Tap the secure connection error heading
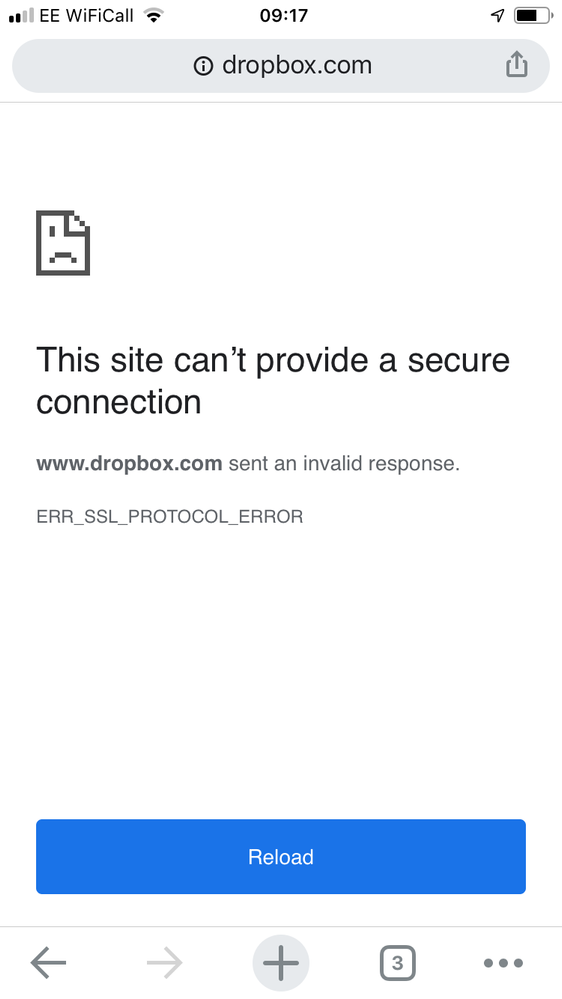The height and width of the screenshot is (999, 562). [273, 381]
